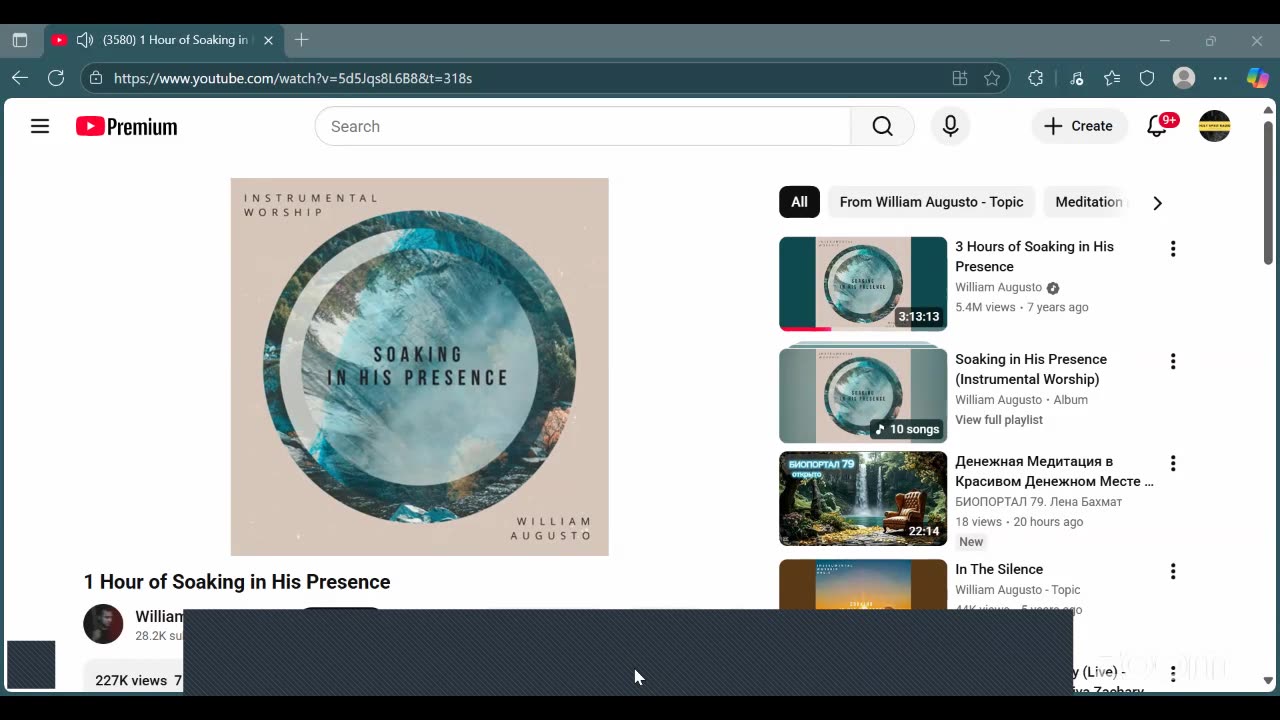1280x720 pixels.
Task: Close the YouTube browser tab
Action: click(268, 40)
